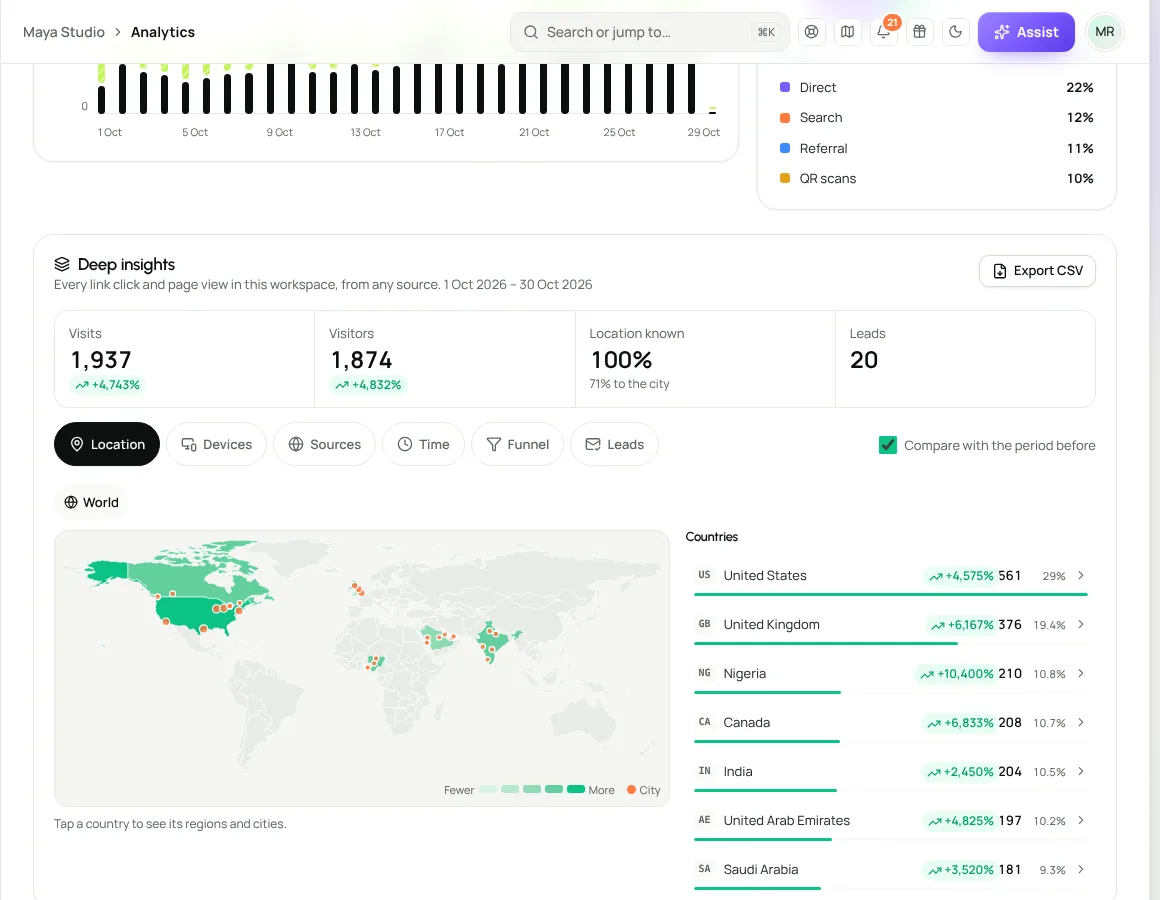The image size is (1160, 900).
Task: Click the Location known 100% value
Action: click(x=621, y=359)
